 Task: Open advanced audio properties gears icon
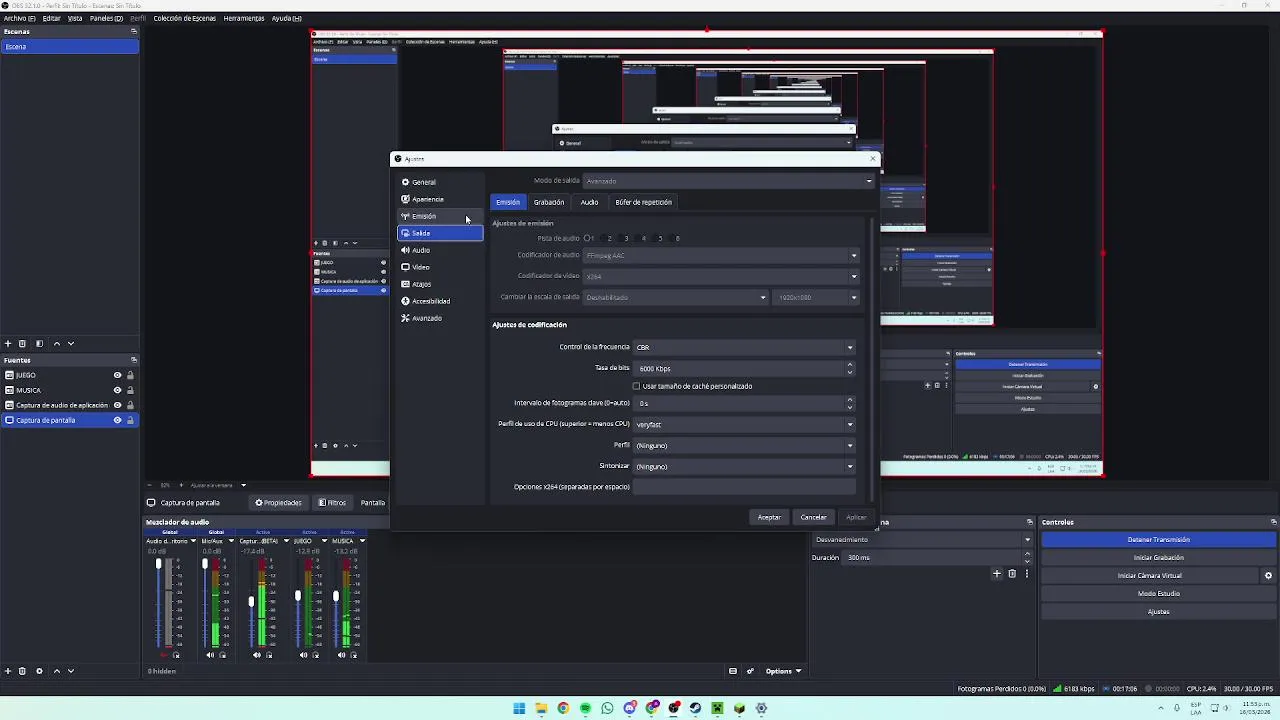pos(750,671)
